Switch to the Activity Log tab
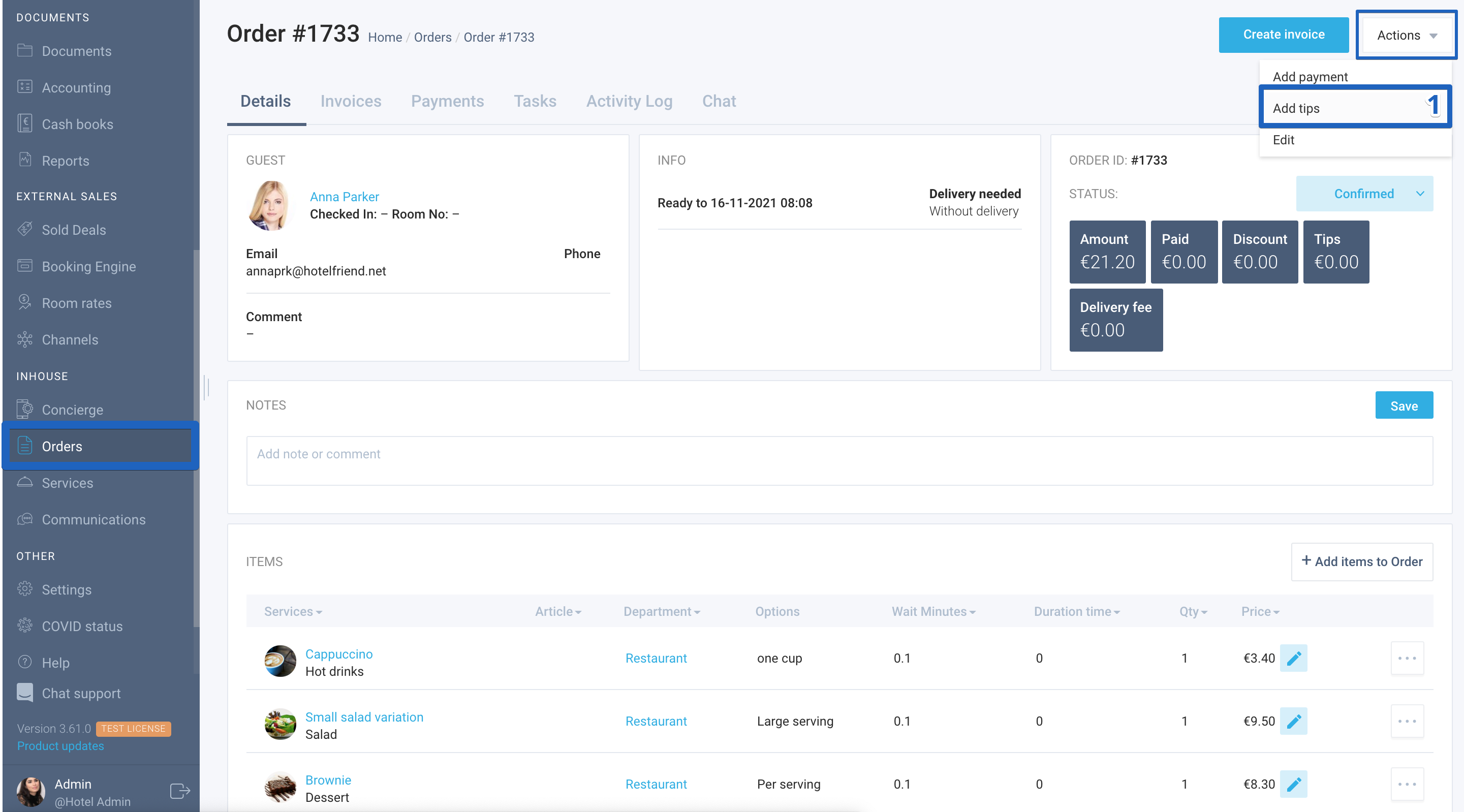 [x=629, y=101]
